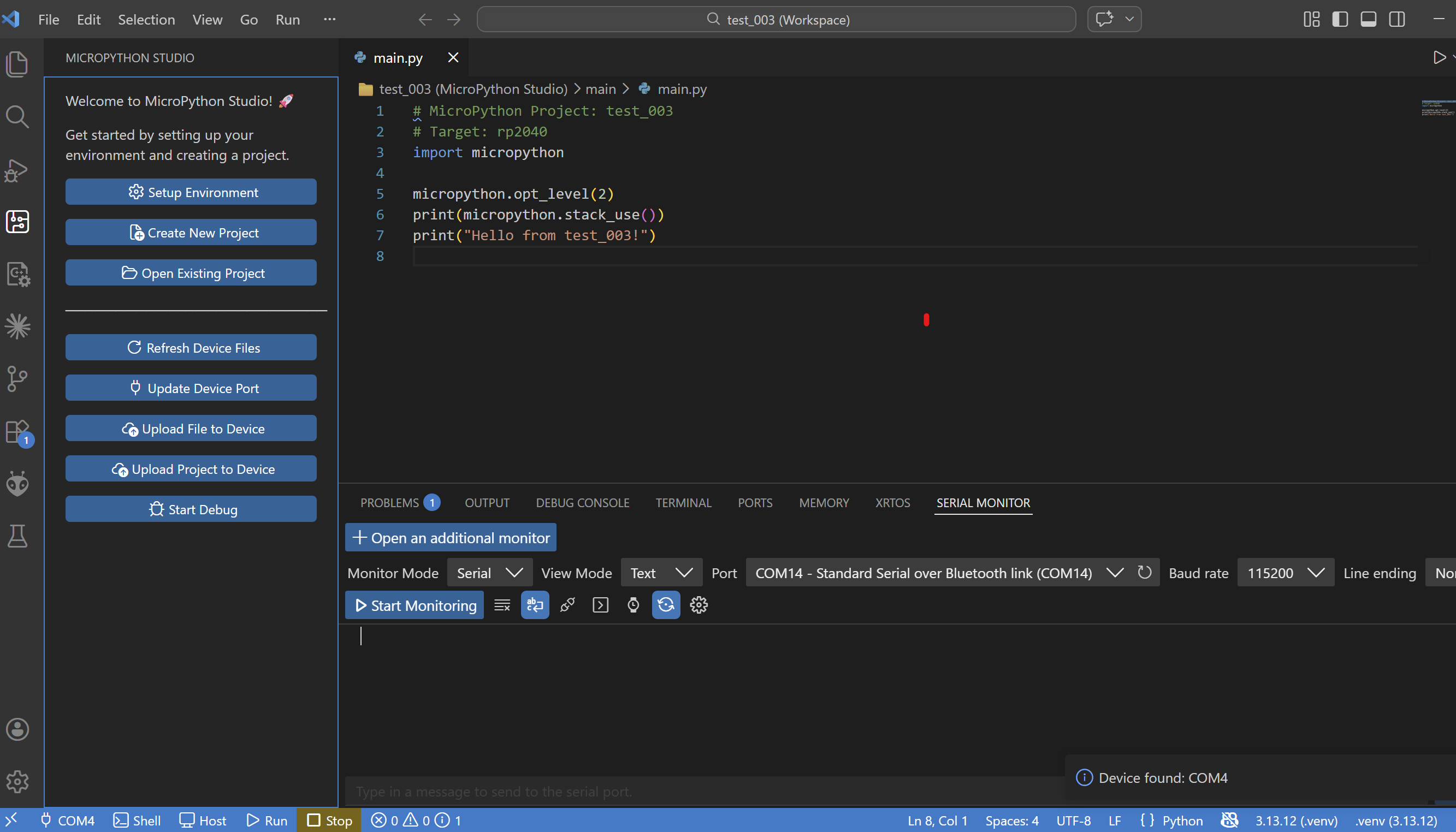
Task: Expand the Copilot chat dropdown arrow
Action: pos(1129,20)
